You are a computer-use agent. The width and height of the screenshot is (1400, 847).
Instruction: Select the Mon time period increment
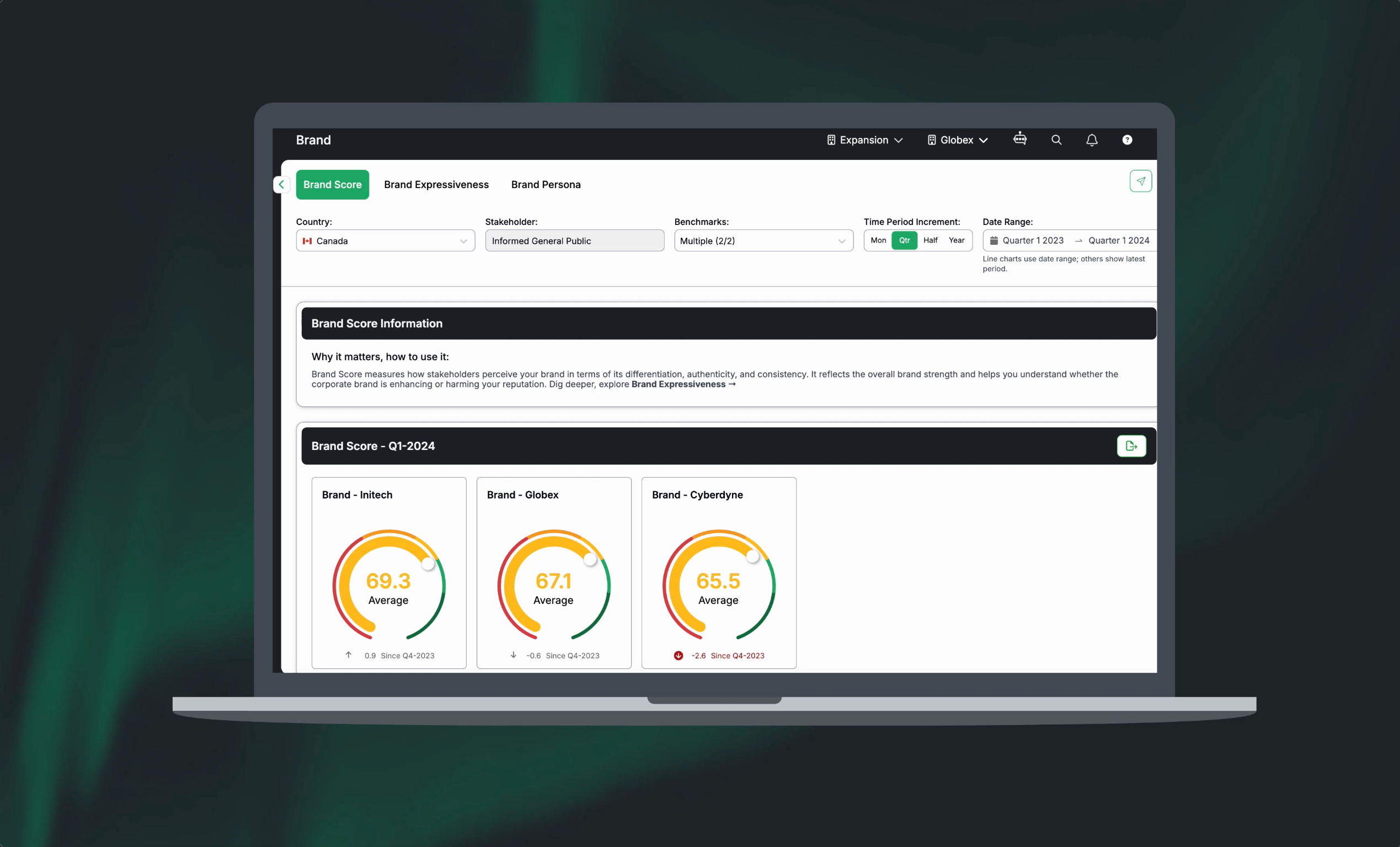[x=878, y=240]
